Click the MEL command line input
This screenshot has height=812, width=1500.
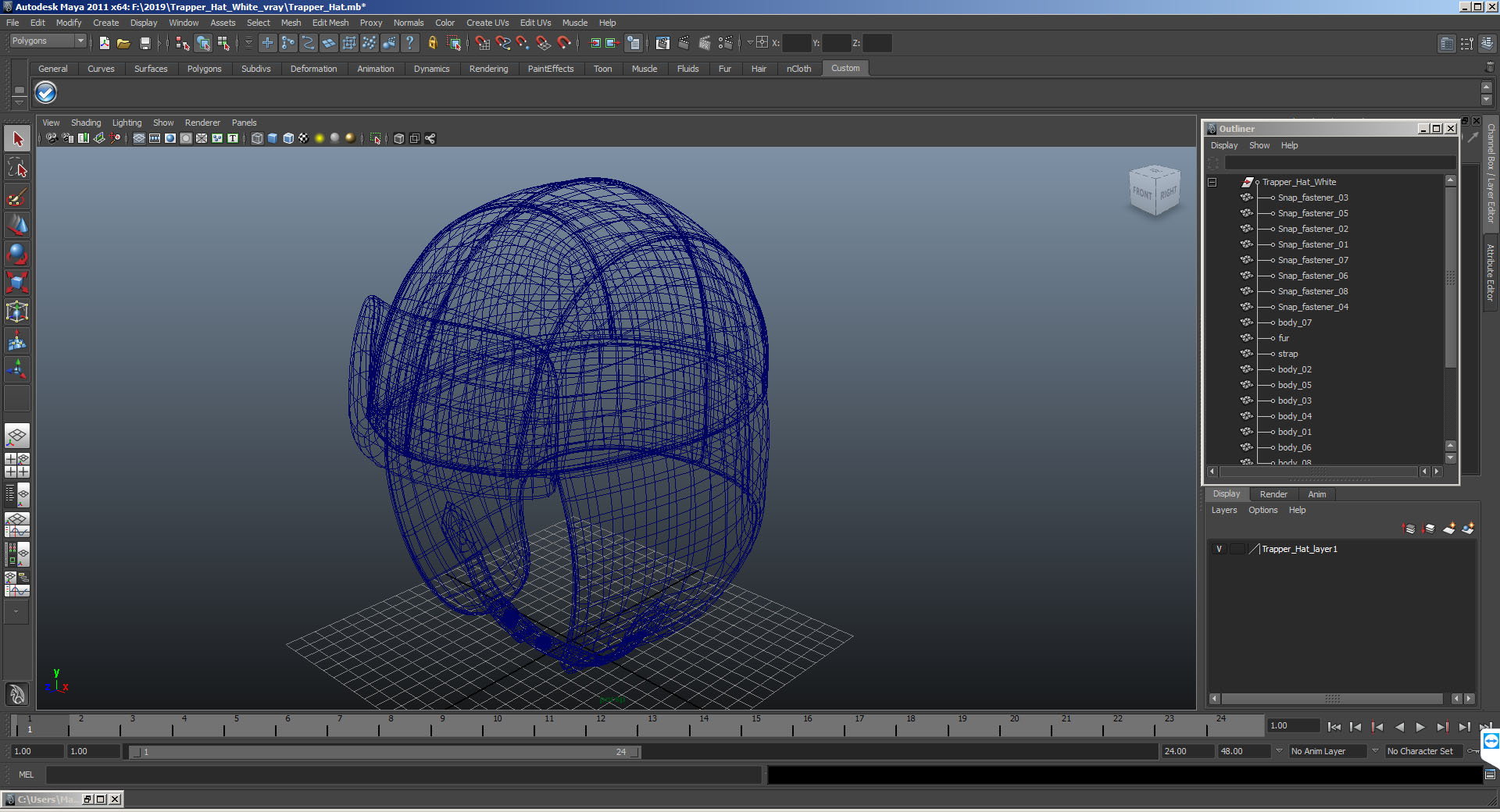[403, 775]
